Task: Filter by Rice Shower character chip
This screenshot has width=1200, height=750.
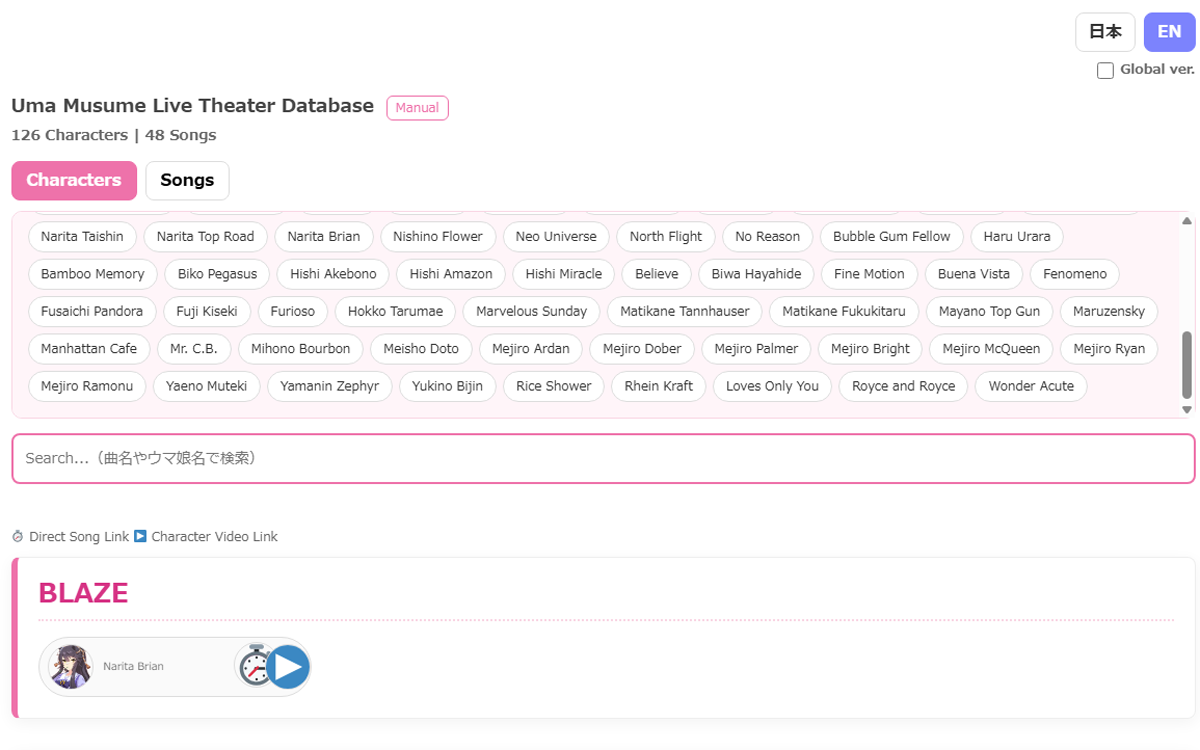Action: pyautogui.click(x=554, y=386)
